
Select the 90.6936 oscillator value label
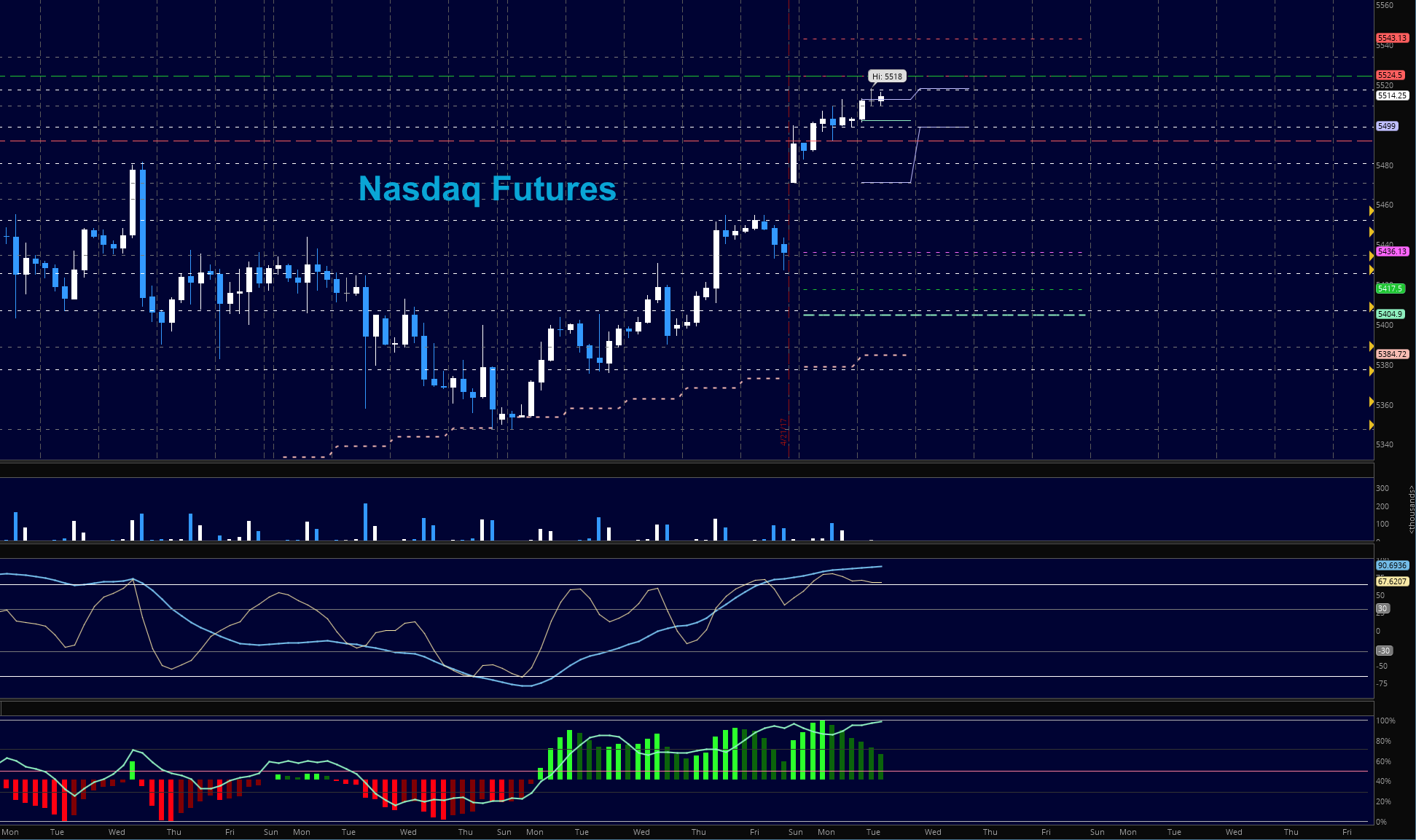pos(1392,565)
